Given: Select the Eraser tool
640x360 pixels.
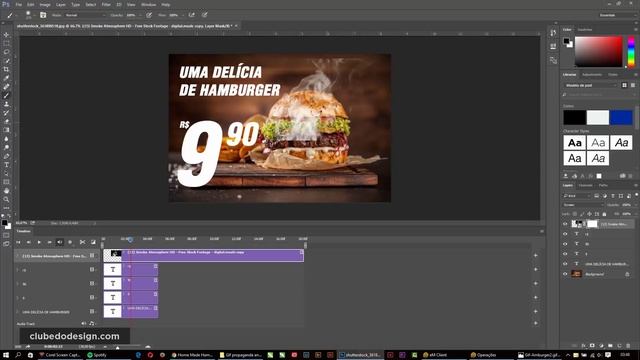Looking at the screenshot, I should click(6, 121).
